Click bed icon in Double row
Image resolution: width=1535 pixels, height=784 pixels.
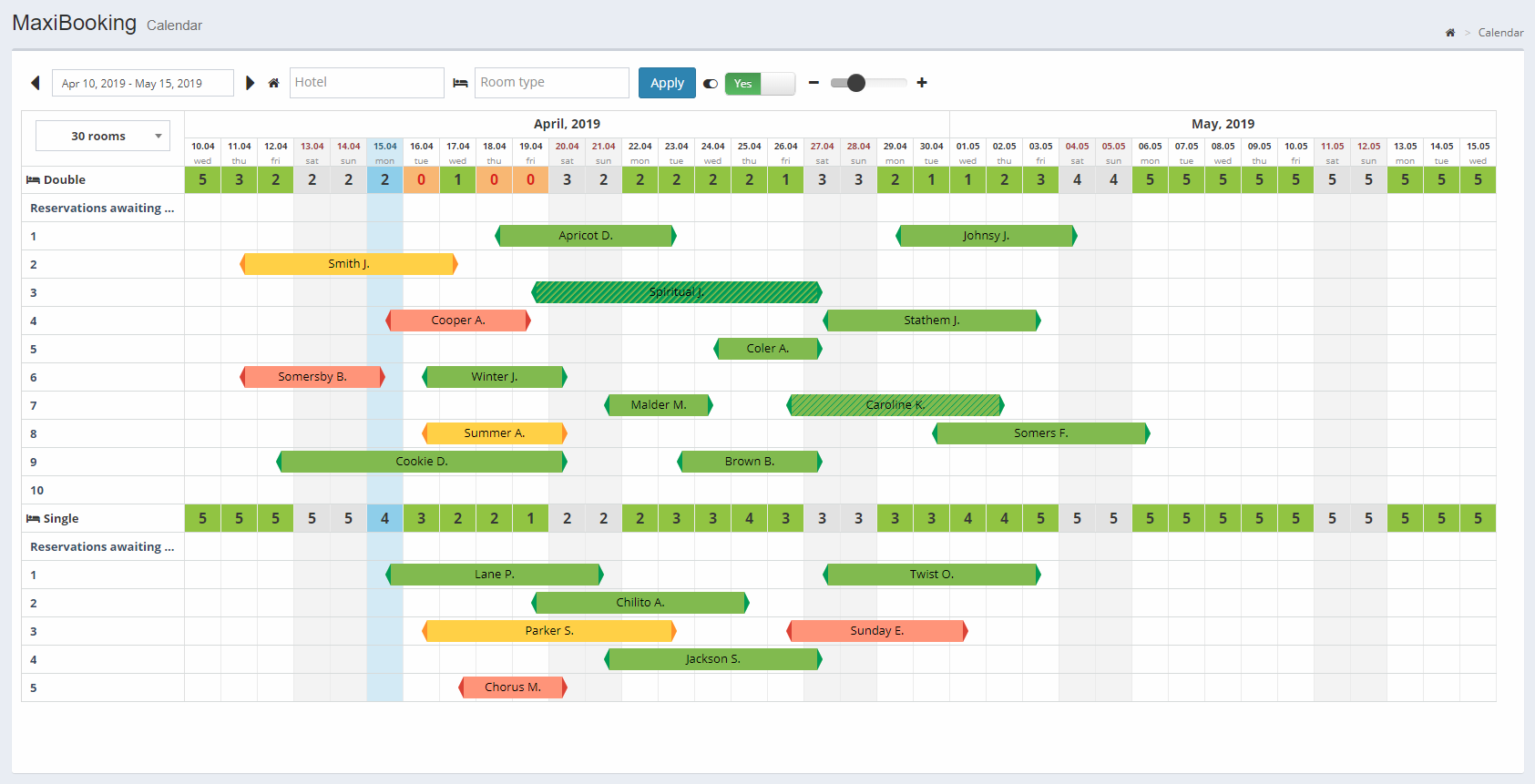point(33,180)
